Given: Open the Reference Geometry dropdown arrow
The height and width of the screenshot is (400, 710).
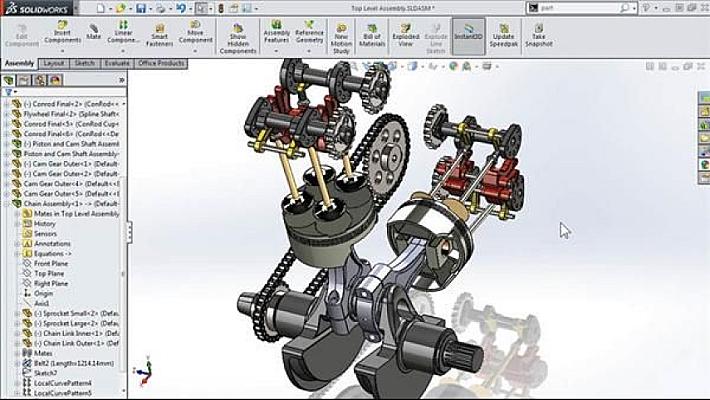Looking at the screenshot, I should click(x=309, y=50).
